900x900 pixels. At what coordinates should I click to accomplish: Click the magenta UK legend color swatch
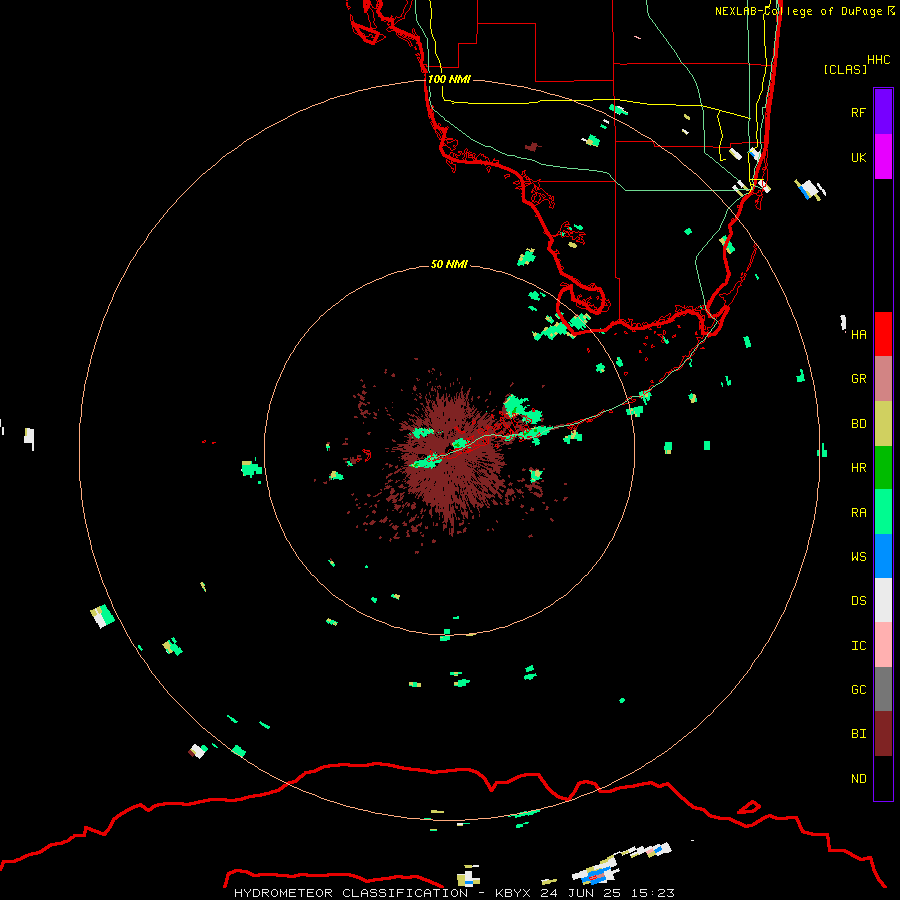tap(883, 157)
